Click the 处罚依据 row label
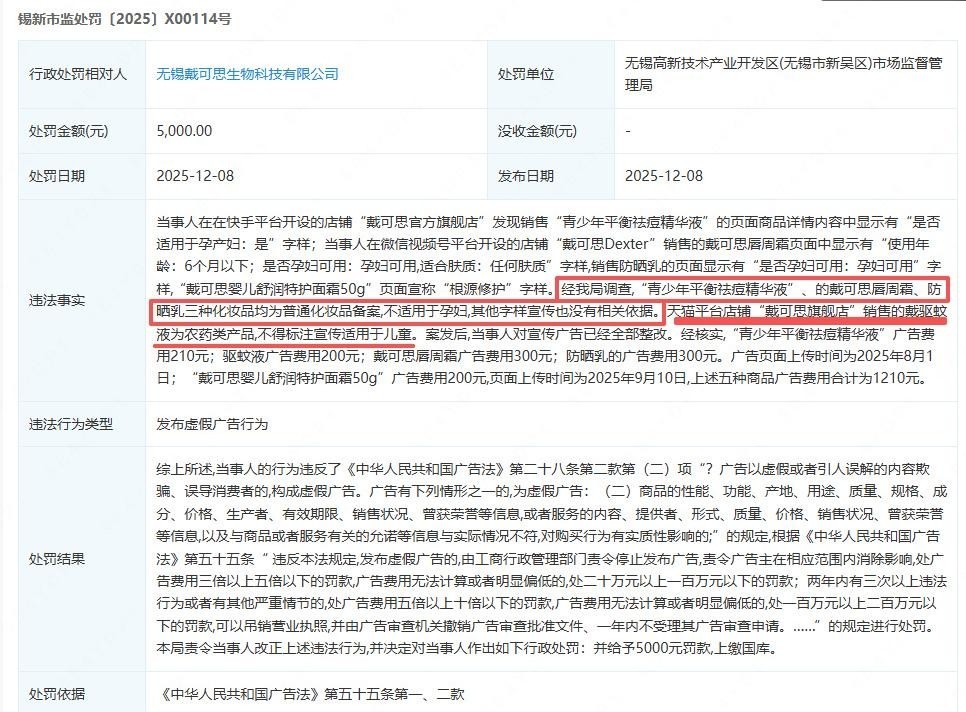Viewport: 966px width, 712px height. click(x=57, y=694)
